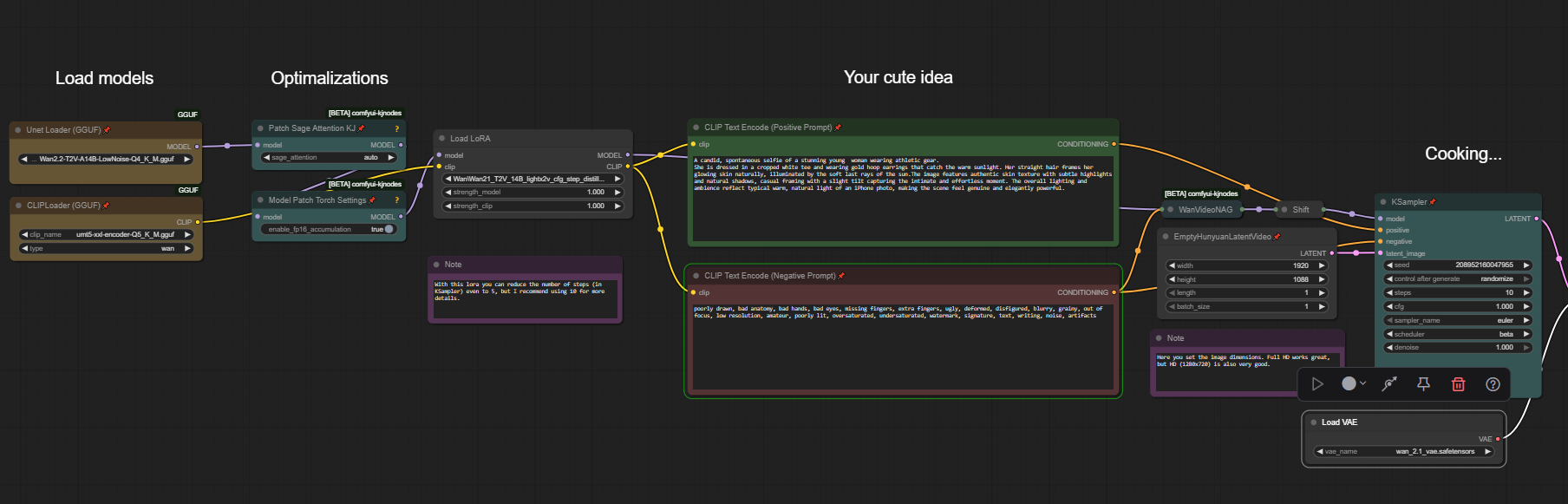
Task: Decrease KSampler cfg with left arrow
Action: [1389, 306]
